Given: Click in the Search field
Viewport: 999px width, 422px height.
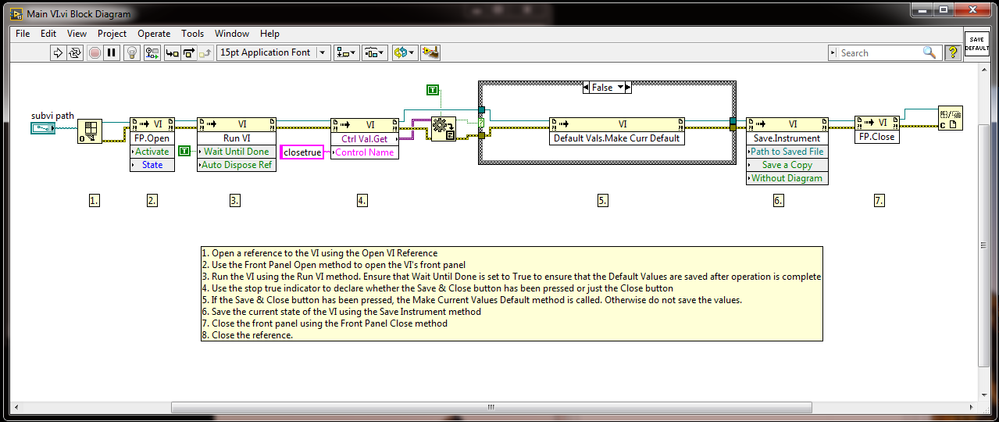Looking at the screenshot, I should tap(878, 52).
